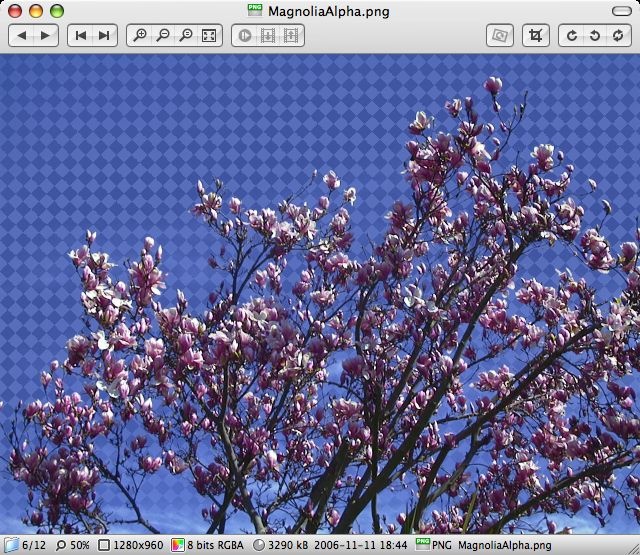Click the greyed-out auto-orientation toolbar button

(500, 36)
